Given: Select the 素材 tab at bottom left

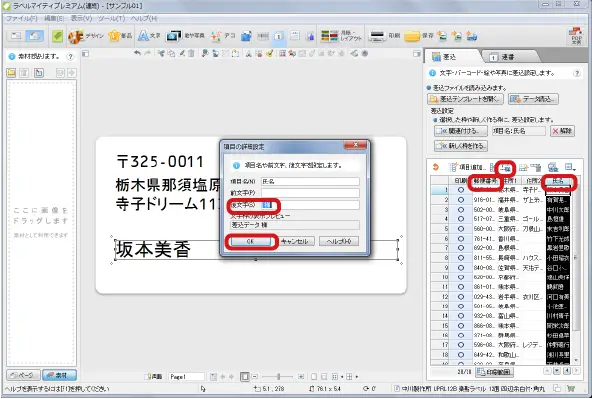Looking at the screenshot, I should pos(59,375).
